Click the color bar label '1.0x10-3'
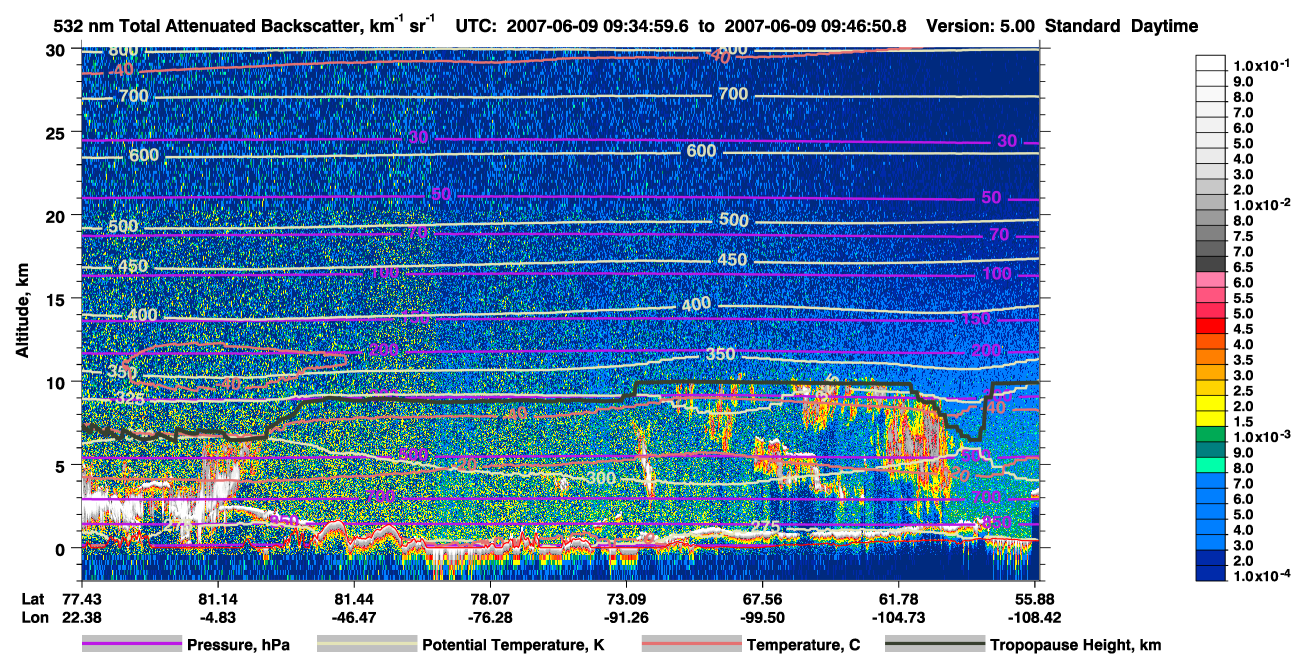This screenshot has height=667, width=1300. [x=1263, y=437]
